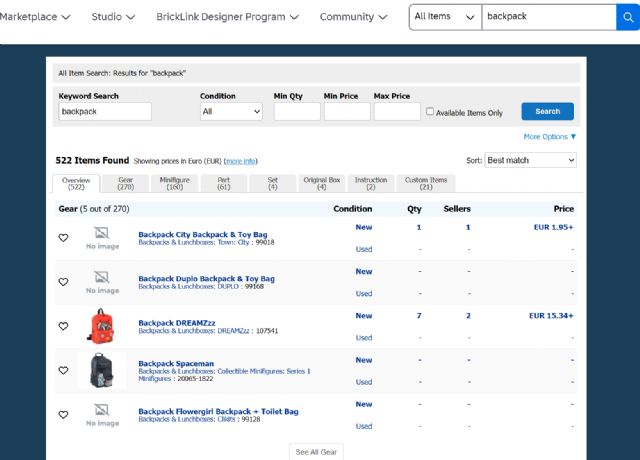Heart the Backpack Flowergirl item

click(x=63, y=414)
